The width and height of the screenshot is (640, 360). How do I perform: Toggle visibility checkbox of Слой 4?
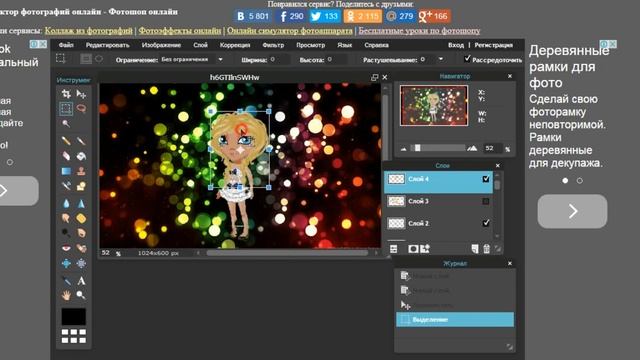pos(486,179)
